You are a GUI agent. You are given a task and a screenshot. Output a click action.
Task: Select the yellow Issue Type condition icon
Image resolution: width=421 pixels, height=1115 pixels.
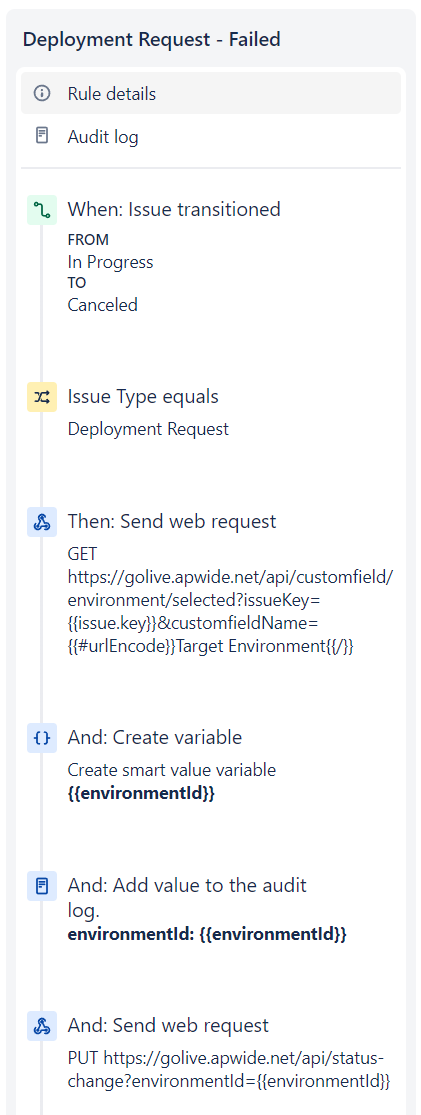coord(42,398)
